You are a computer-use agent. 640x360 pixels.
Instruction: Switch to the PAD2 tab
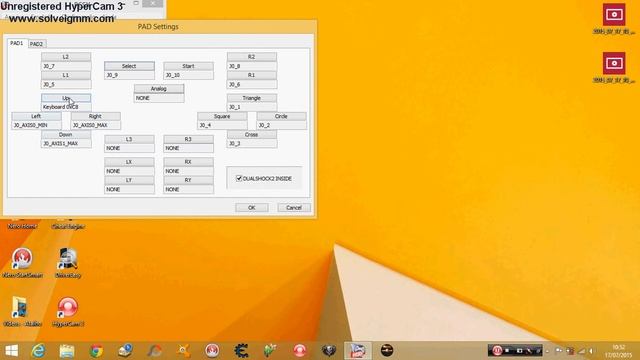(36, 44)
